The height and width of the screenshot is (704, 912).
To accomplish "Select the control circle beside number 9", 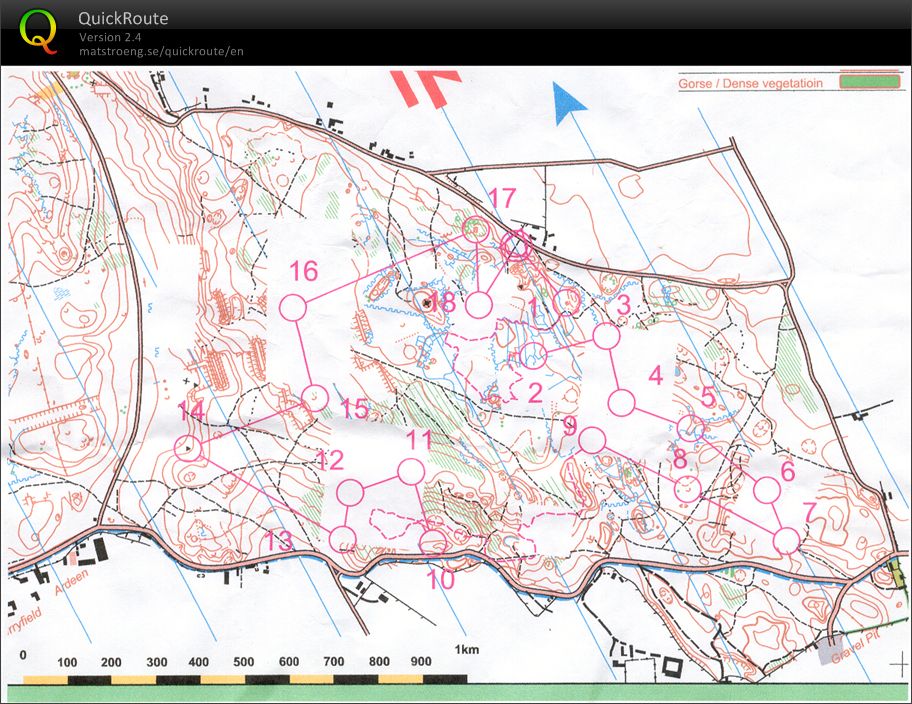I will point(592,440).
